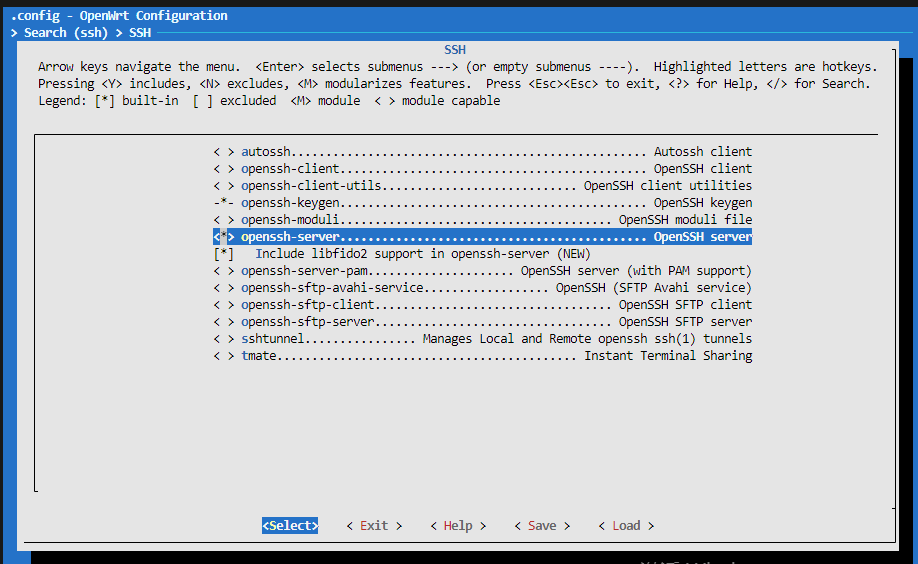Toggle libfido2 support checkbox for openssh-server
Image resolution: width=918 pixels, height=564 pixels.
(224, 254)
